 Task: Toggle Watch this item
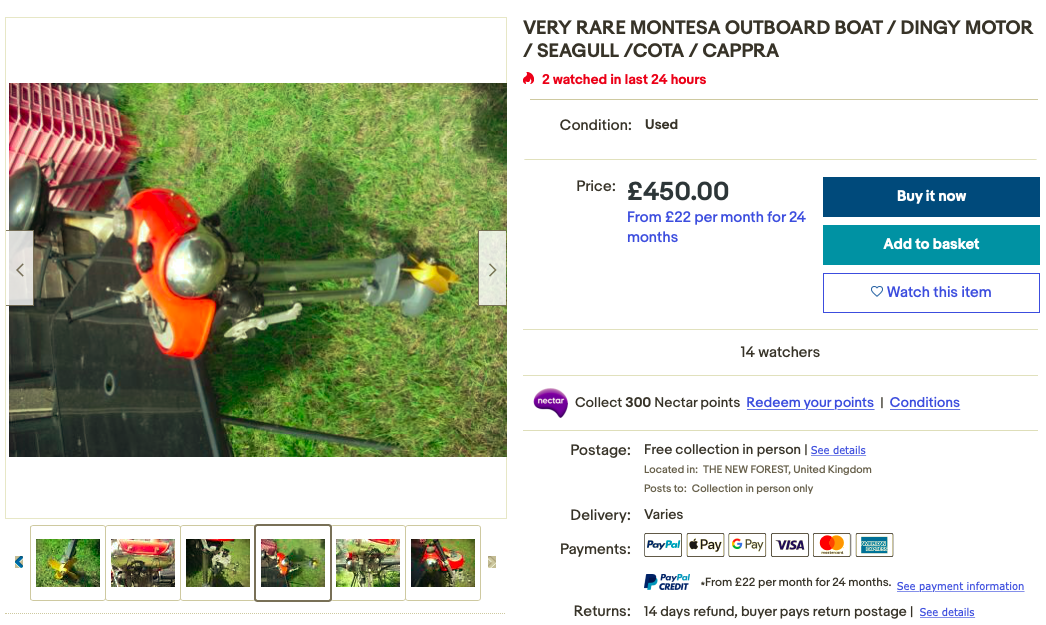(931, 293)
